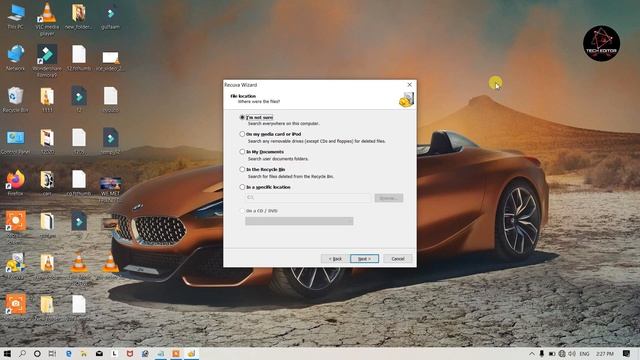Close the Recuva Wizard dialog
This screenshot has width=640, height=360.
(x=409, y=84)
